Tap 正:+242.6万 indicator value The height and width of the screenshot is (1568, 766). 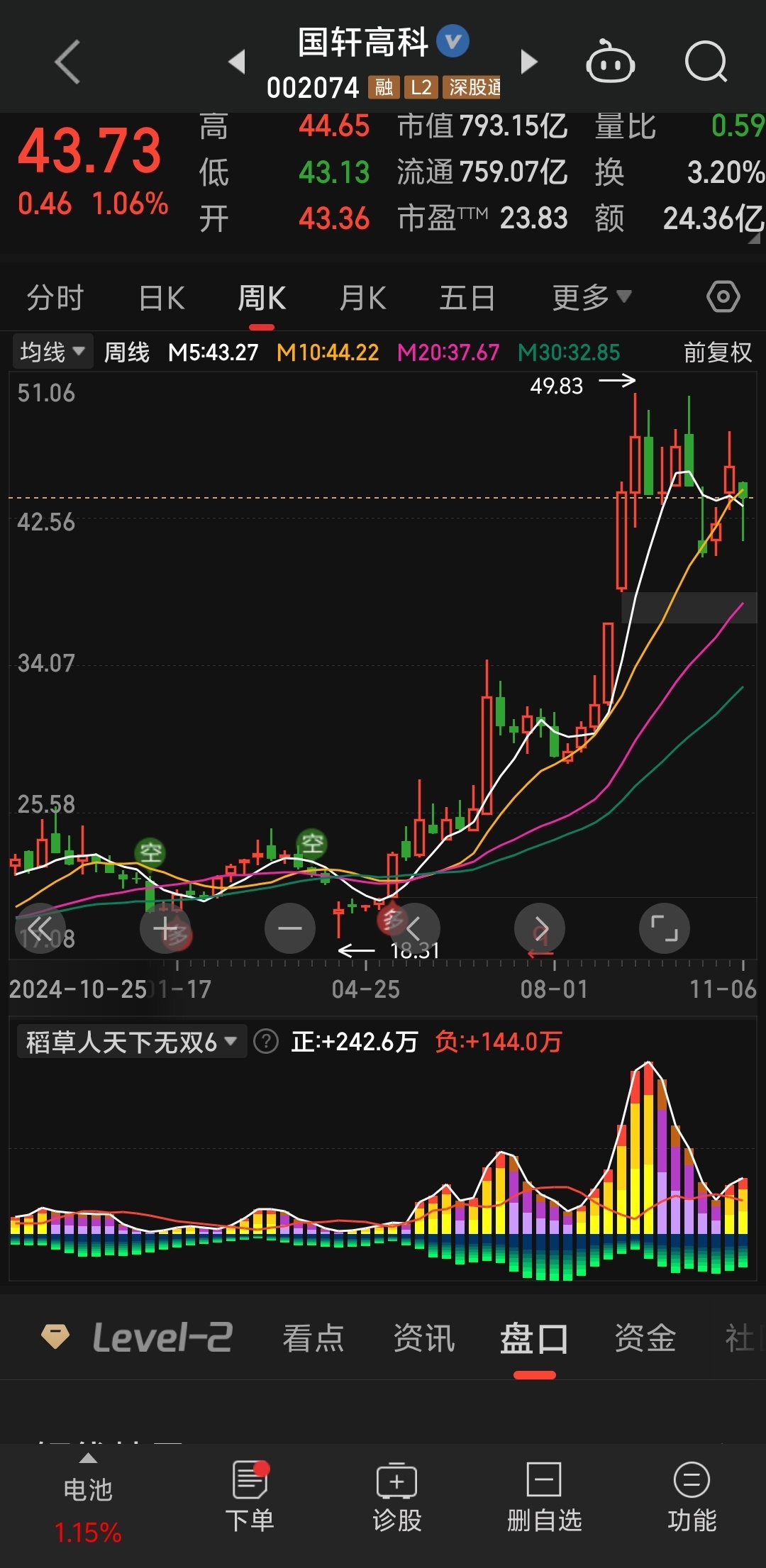(x=354, y=1042)
